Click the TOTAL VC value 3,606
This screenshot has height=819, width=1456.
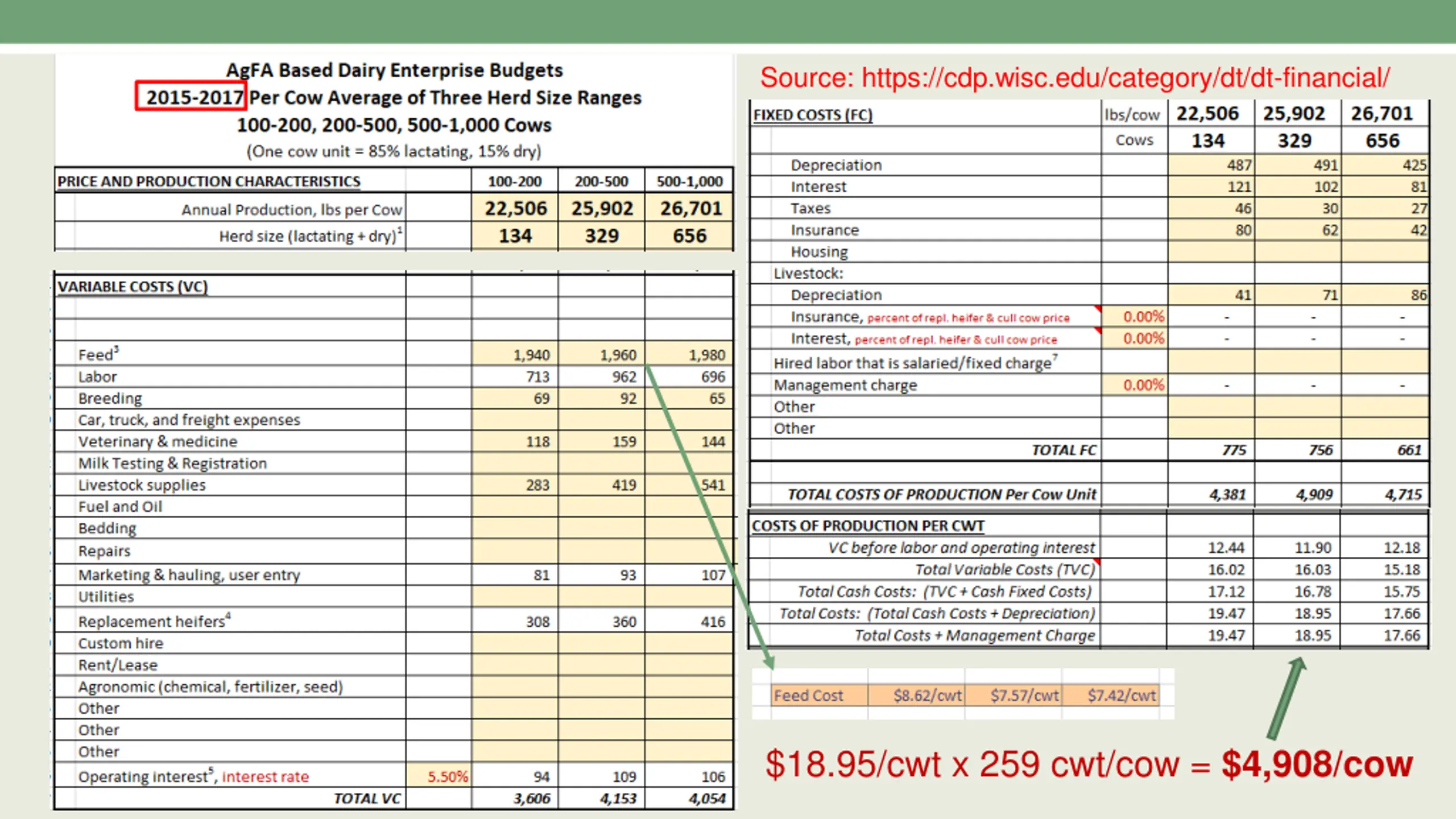(x=532, y=799)
